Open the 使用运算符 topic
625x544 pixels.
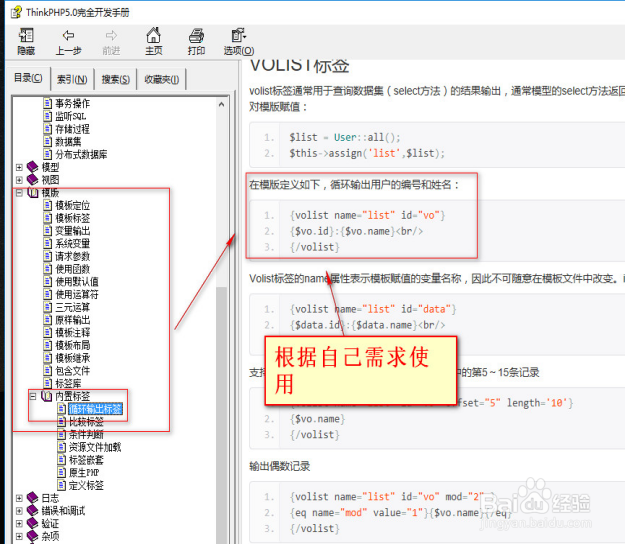tap(77, 295)
